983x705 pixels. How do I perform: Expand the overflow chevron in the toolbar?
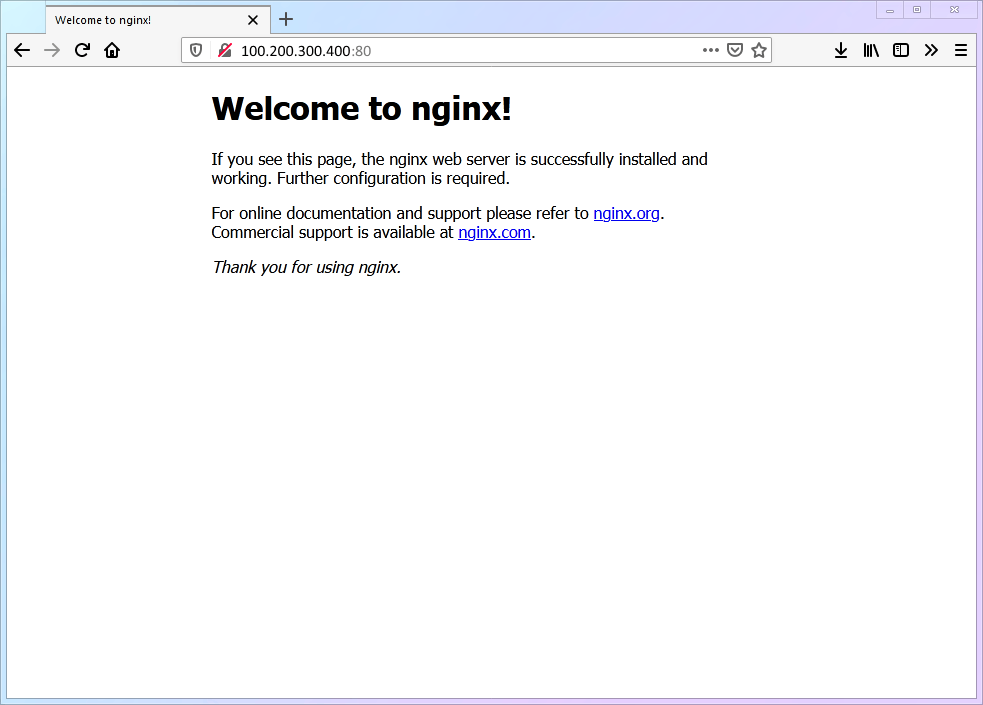[931, 50]
